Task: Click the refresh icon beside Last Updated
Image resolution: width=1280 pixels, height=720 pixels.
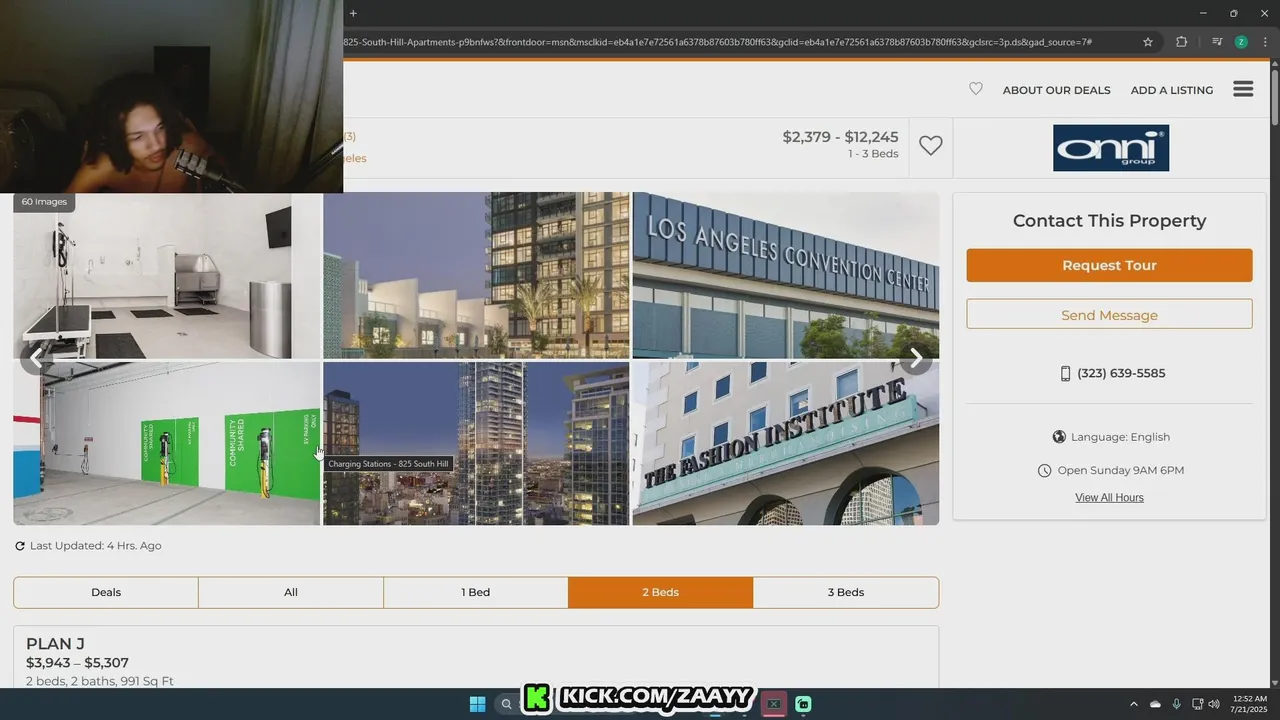Action: coord(20,546)
